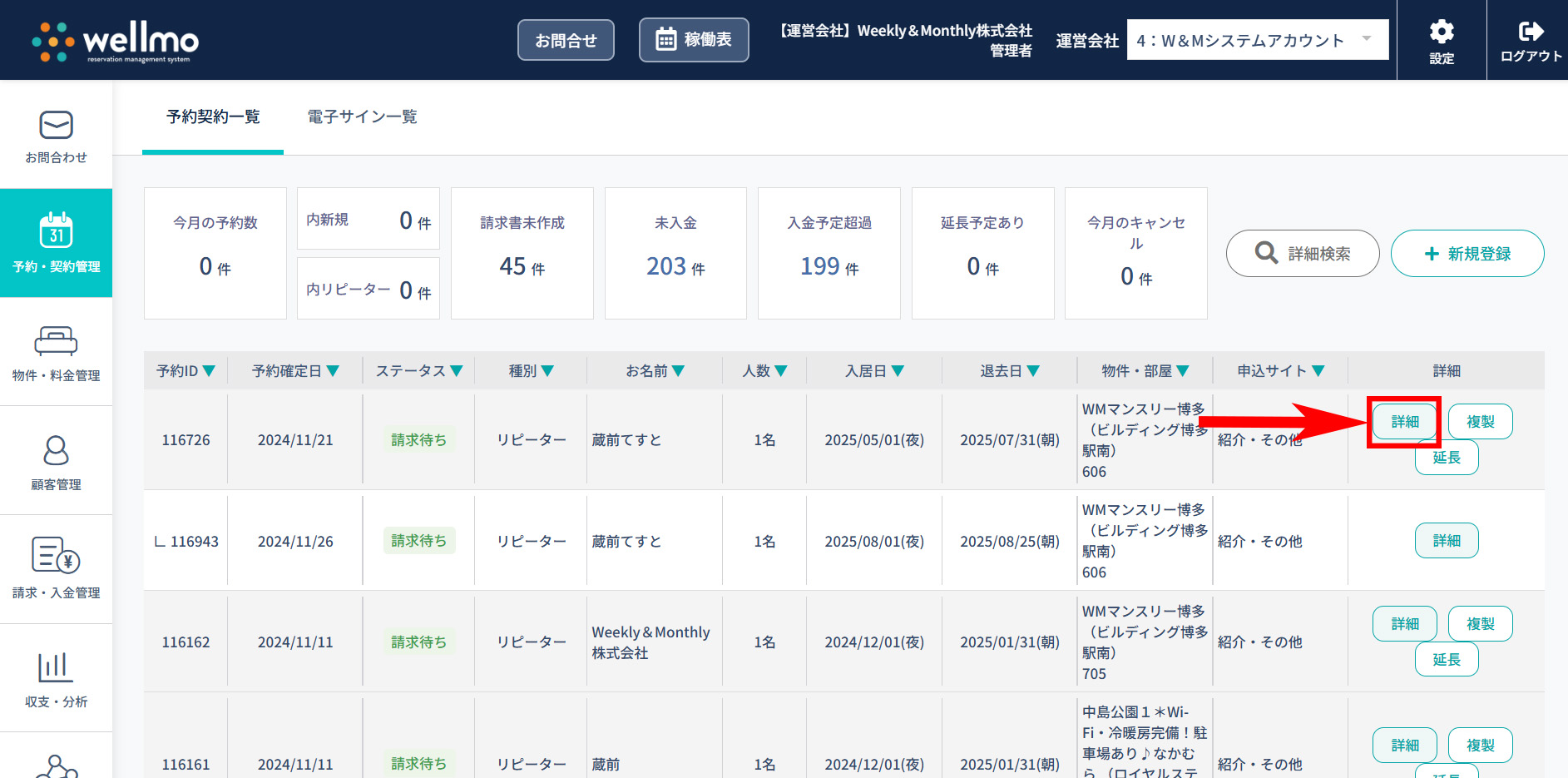The image size is (1568, 778).
Task: Sort by 申込サイト column arrow
Action: pyautogui.click(x=1318, y=371)
